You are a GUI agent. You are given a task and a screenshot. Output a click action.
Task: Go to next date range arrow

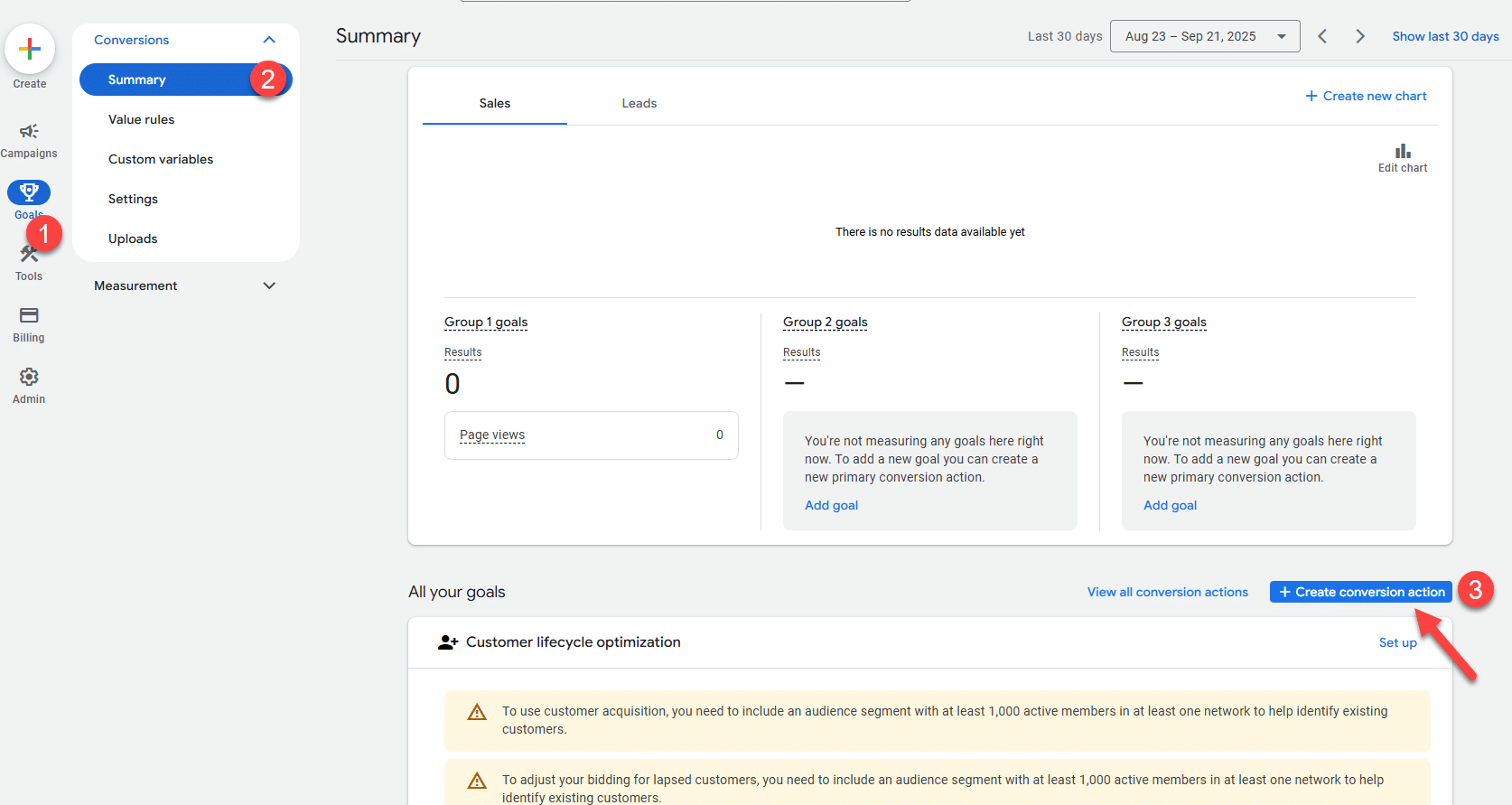(1359, 36)
